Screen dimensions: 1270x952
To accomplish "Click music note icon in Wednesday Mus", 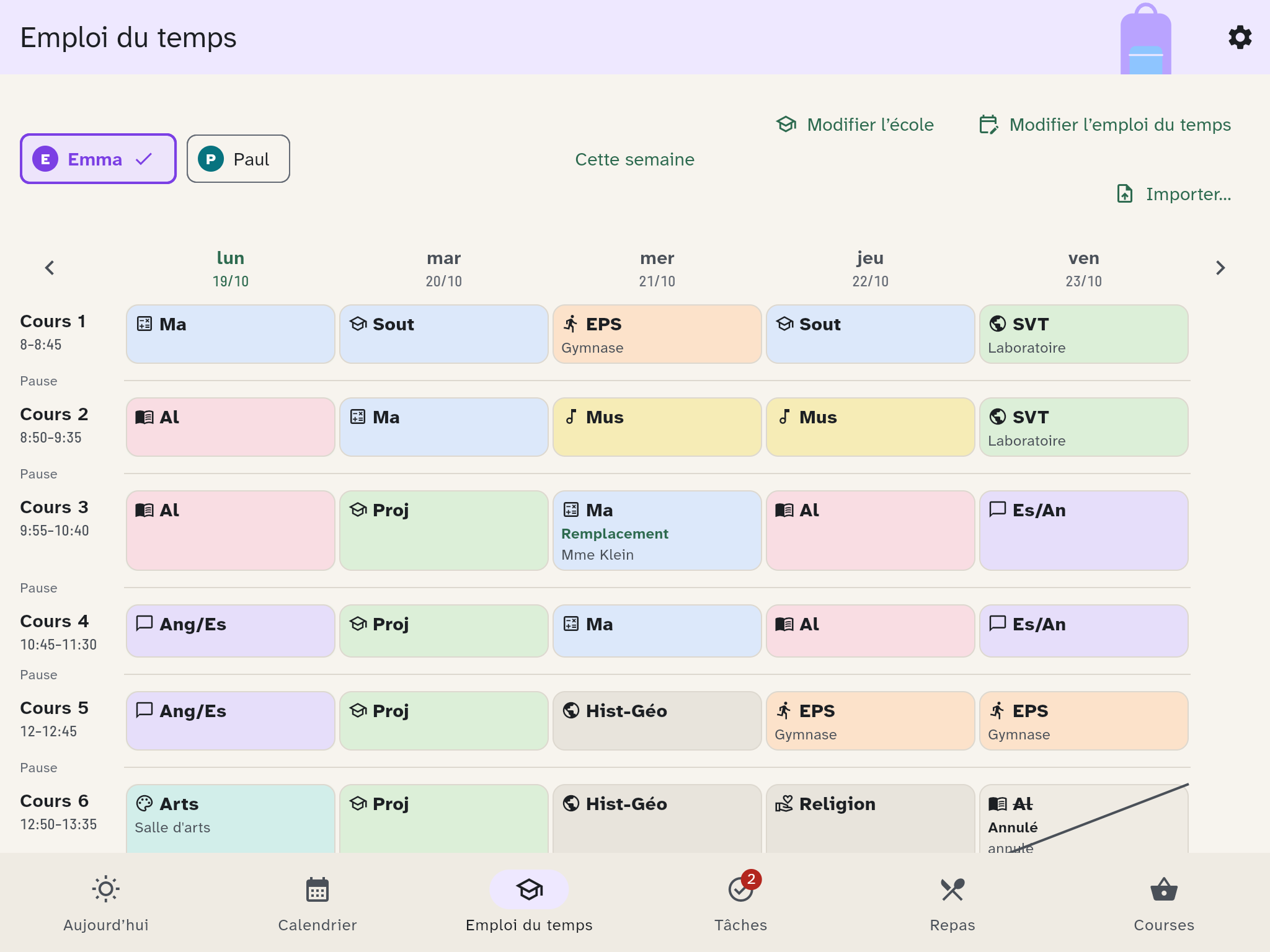I will click(571, 417).
